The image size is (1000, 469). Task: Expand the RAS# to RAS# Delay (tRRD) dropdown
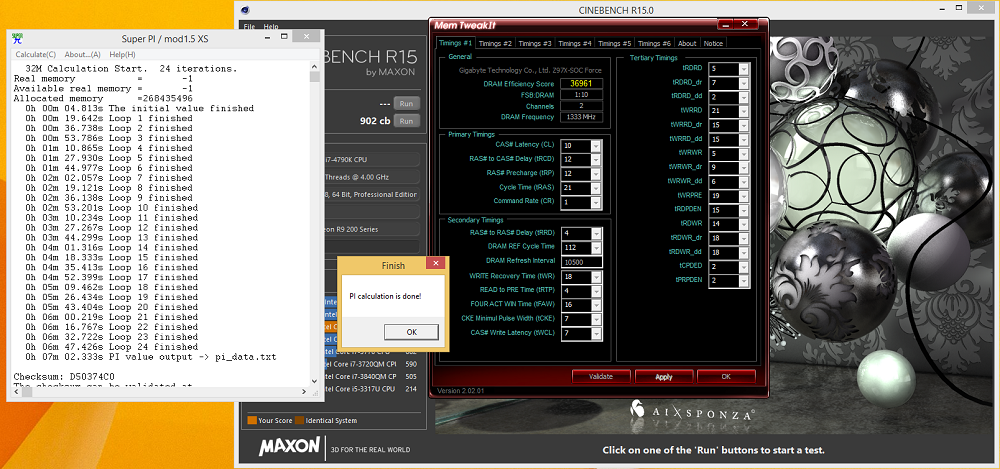tap(596, 233)
